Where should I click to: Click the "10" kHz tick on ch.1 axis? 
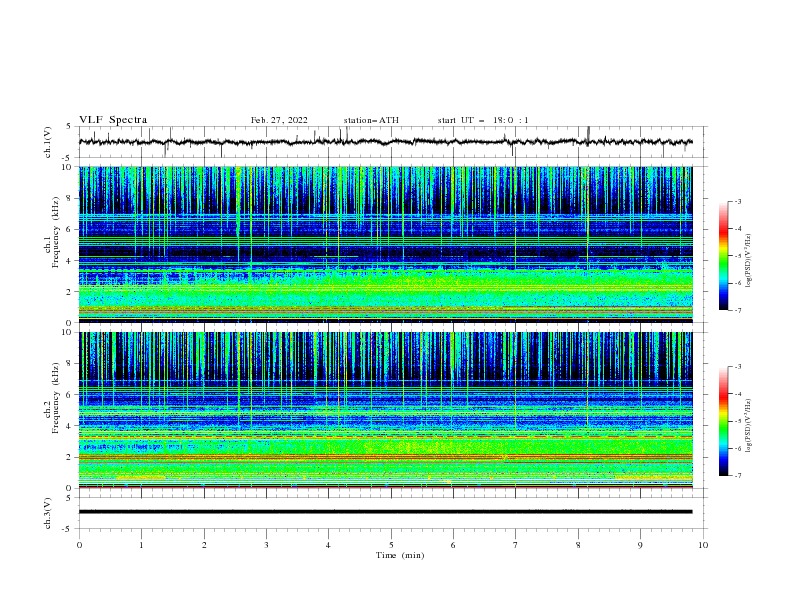[69, 167]
